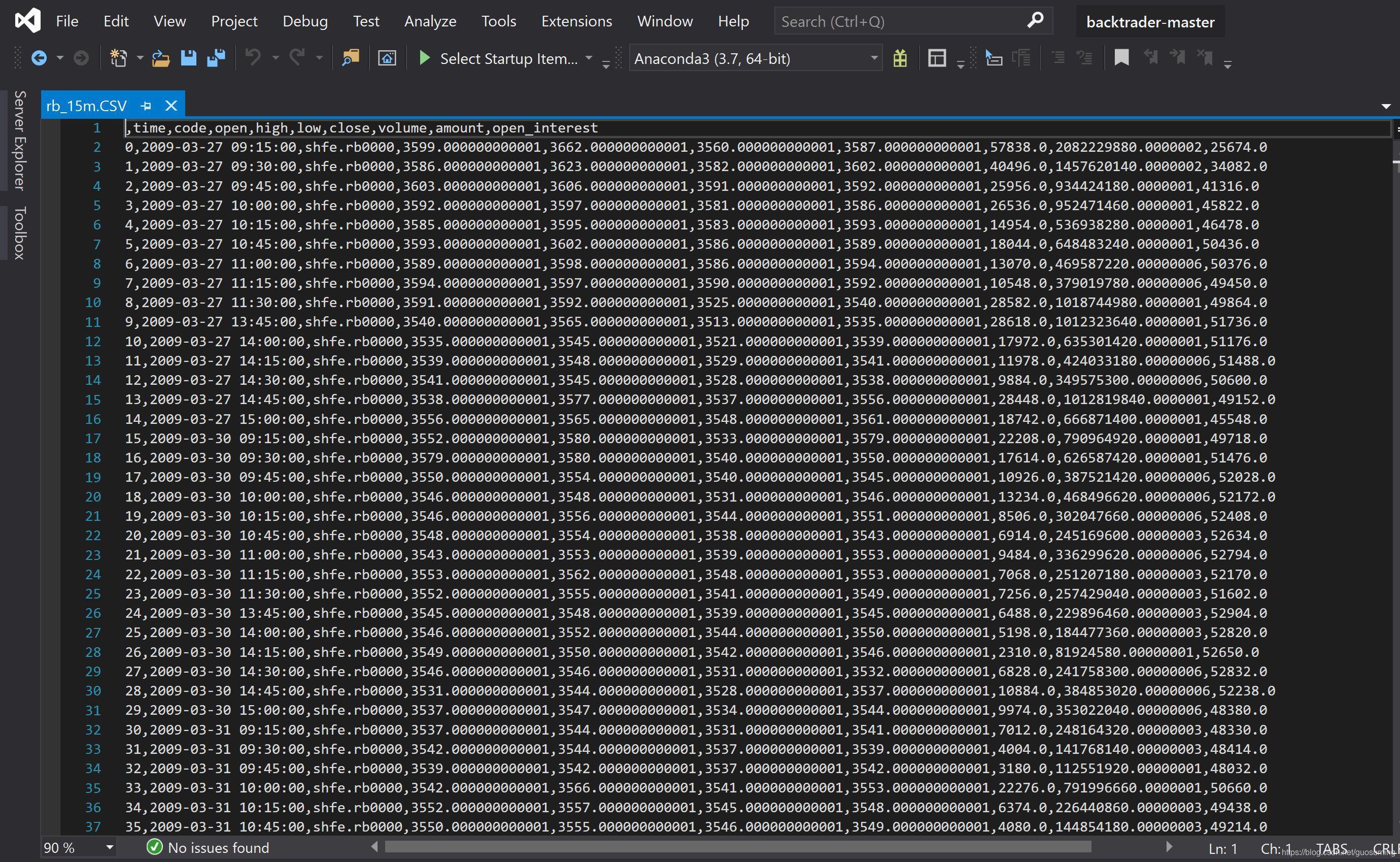The width and height of the screenshot is (1400, 862).
Task: Click the window layout icon
Action: coord(937,58)
